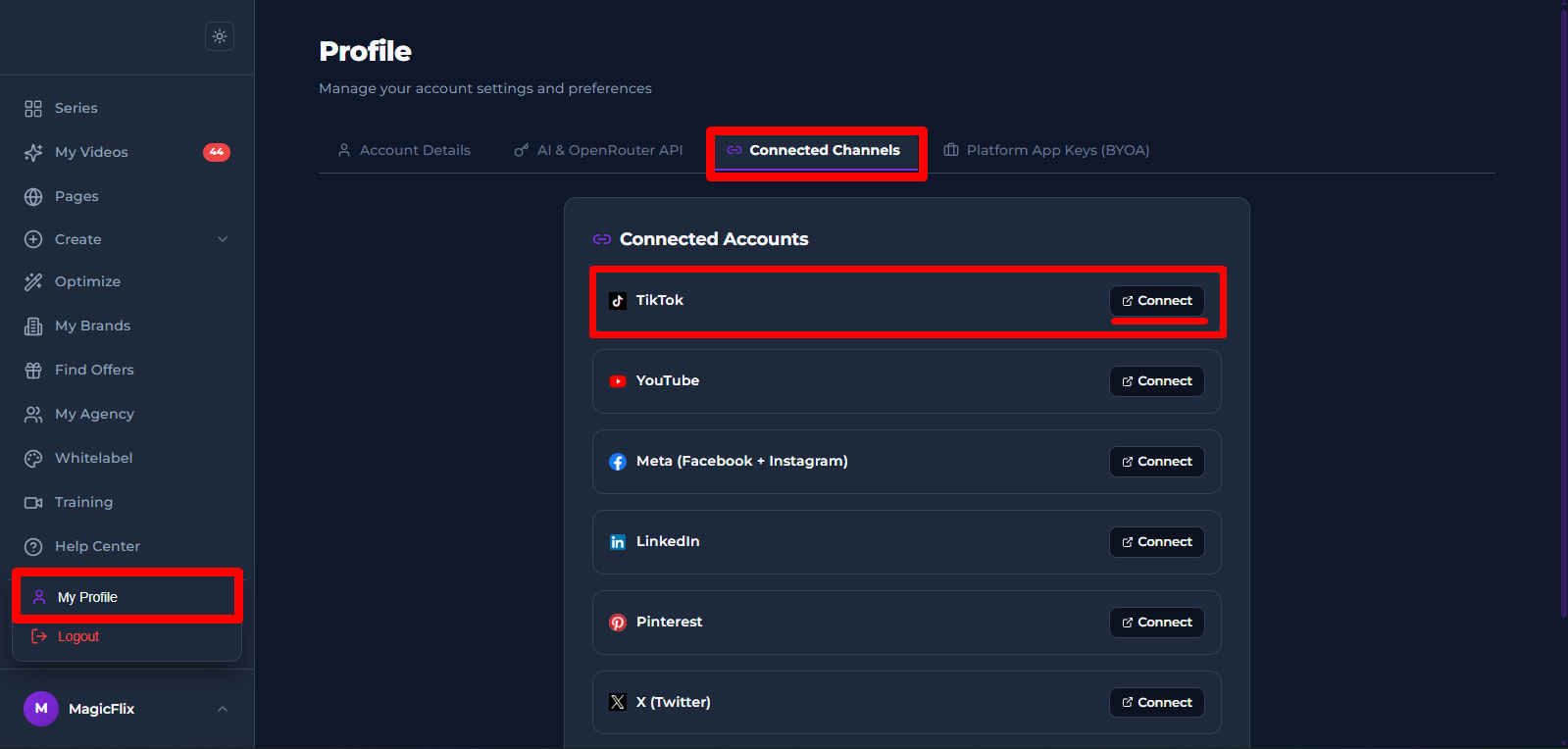Click the My Videos sparkle icon

click(x=33, y=152)
